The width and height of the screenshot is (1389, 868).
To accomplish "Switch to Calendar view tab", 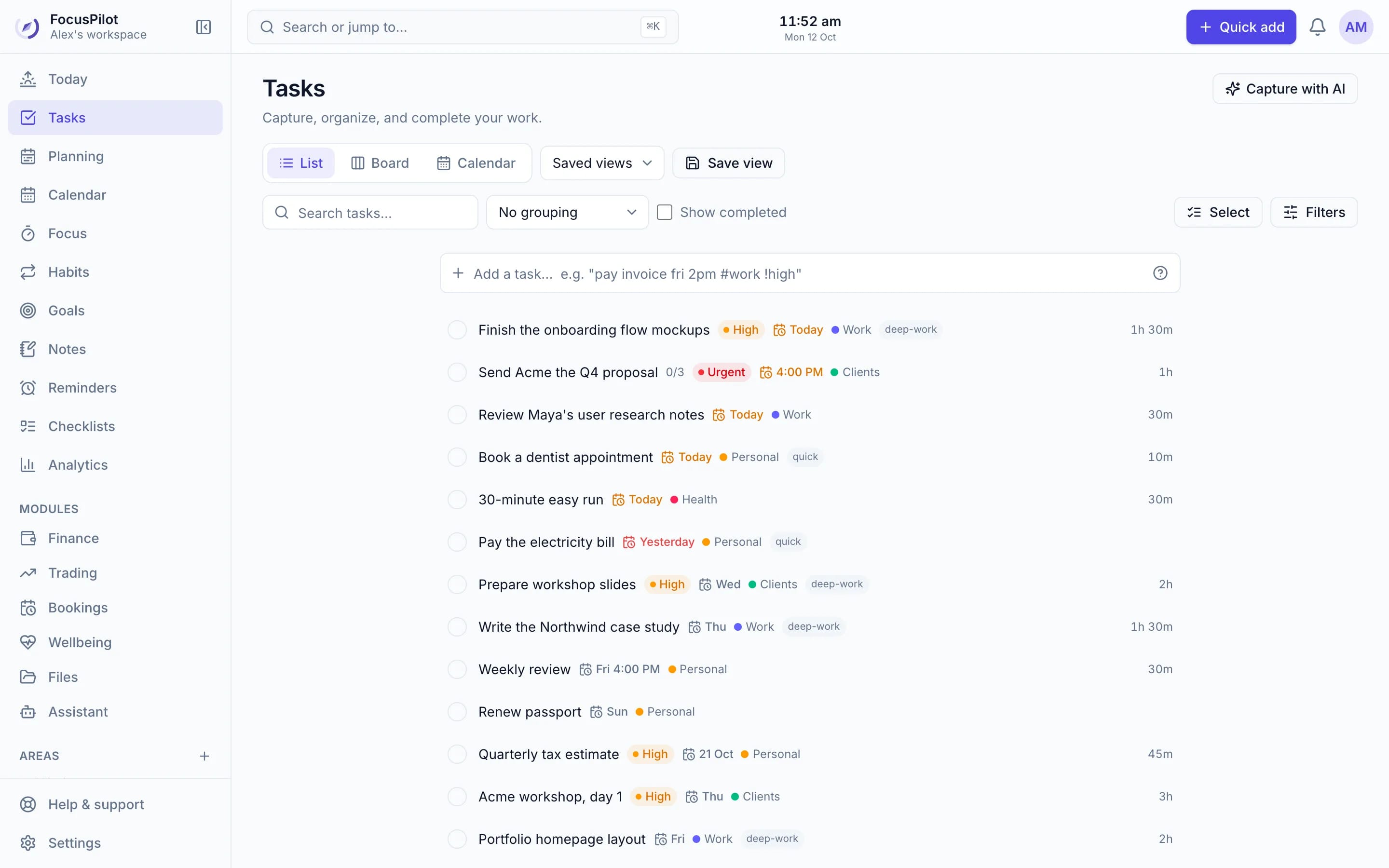I will click(477, 163).
